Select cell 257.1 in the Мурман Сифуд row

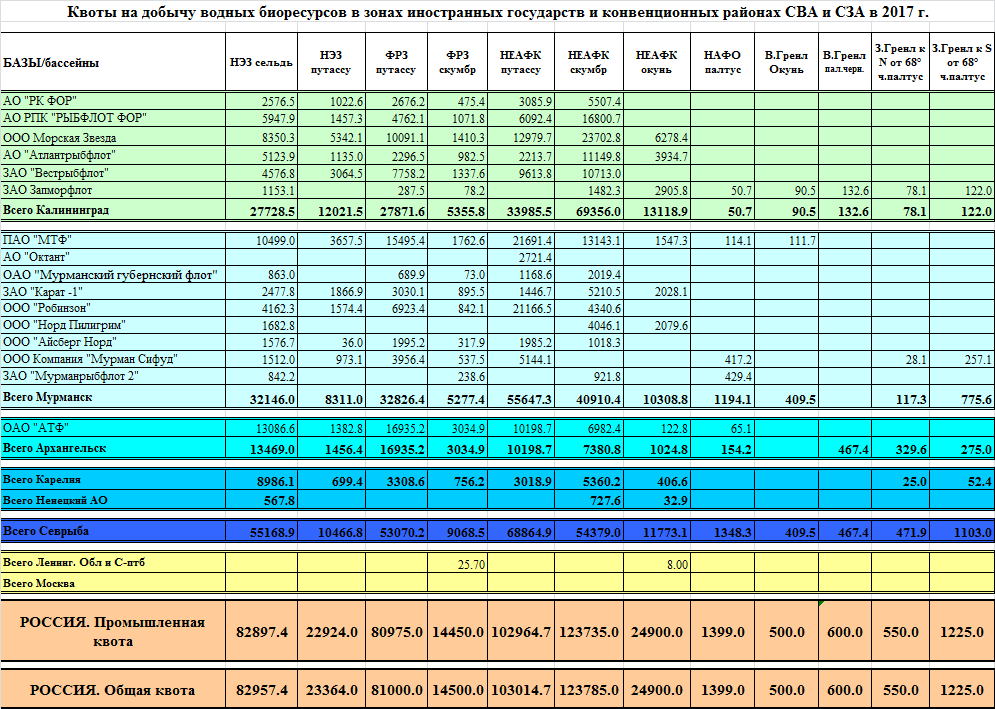(962, 359)
